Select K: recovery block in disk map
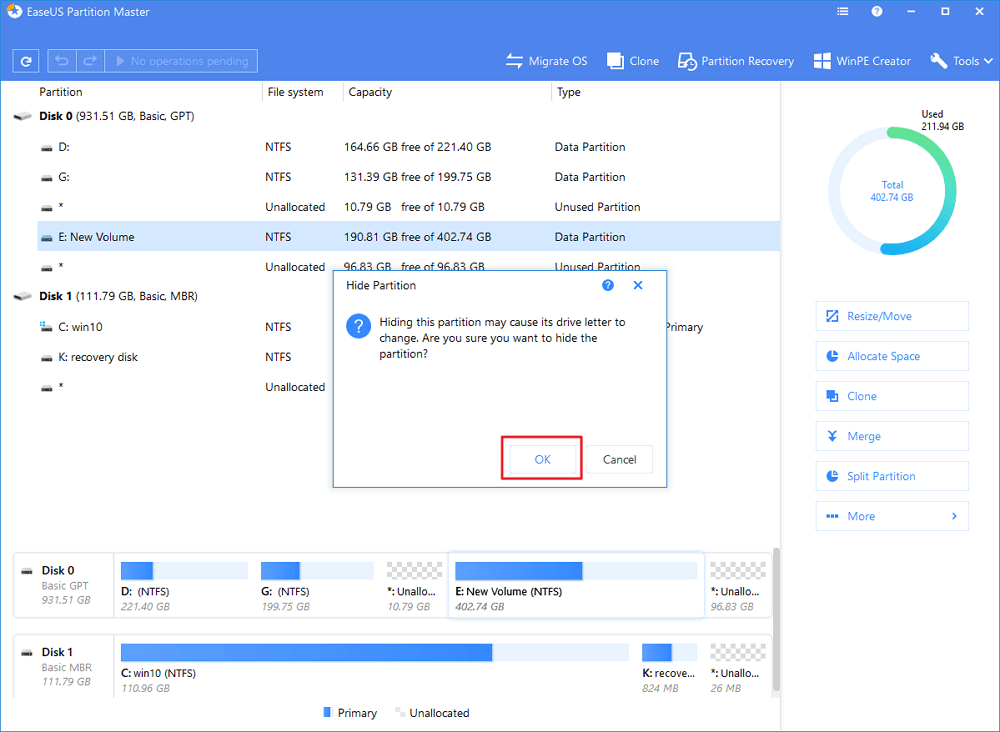 pos(669,668)
